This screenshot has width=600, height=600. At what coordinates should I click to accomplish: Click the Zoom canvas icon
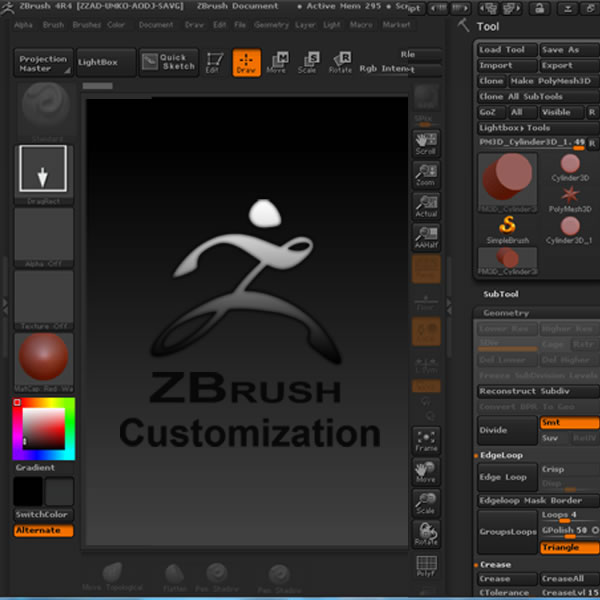pyautogui.click(x=426, y=175)
